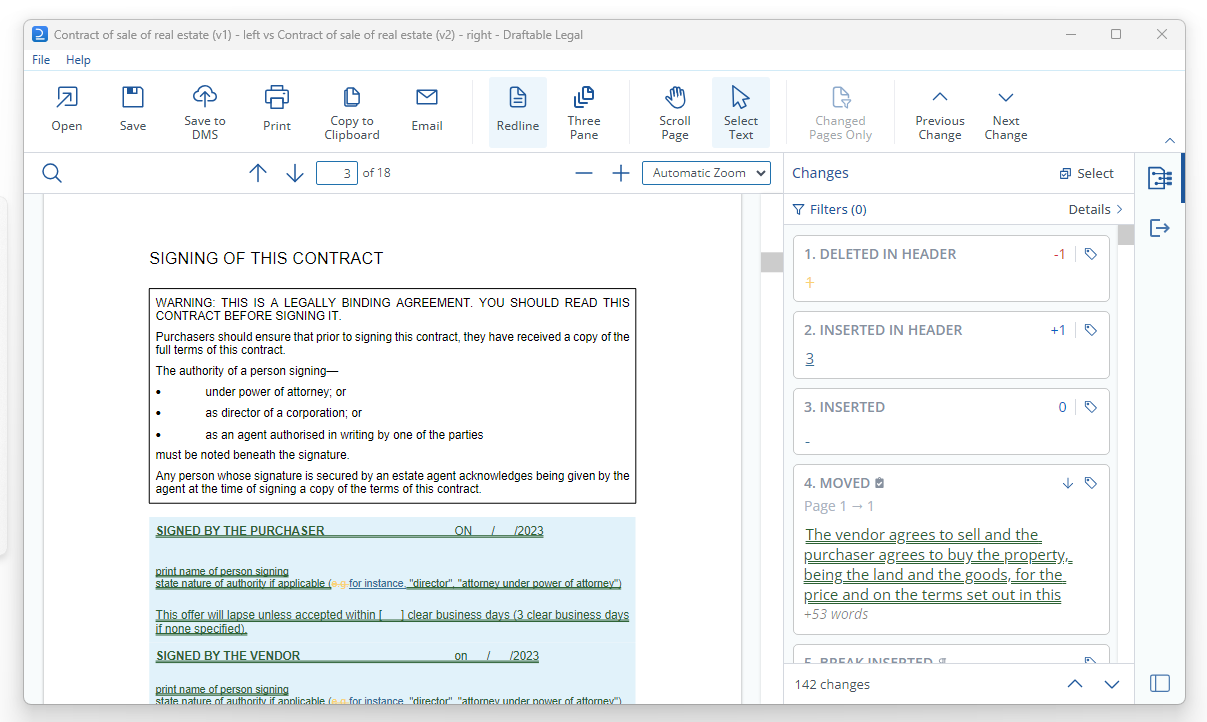The height and width of the screenshot is (722, 1207).
Task: Enable Changed Pages Only option
Action: pyautogui.click(x=841, y=112)
